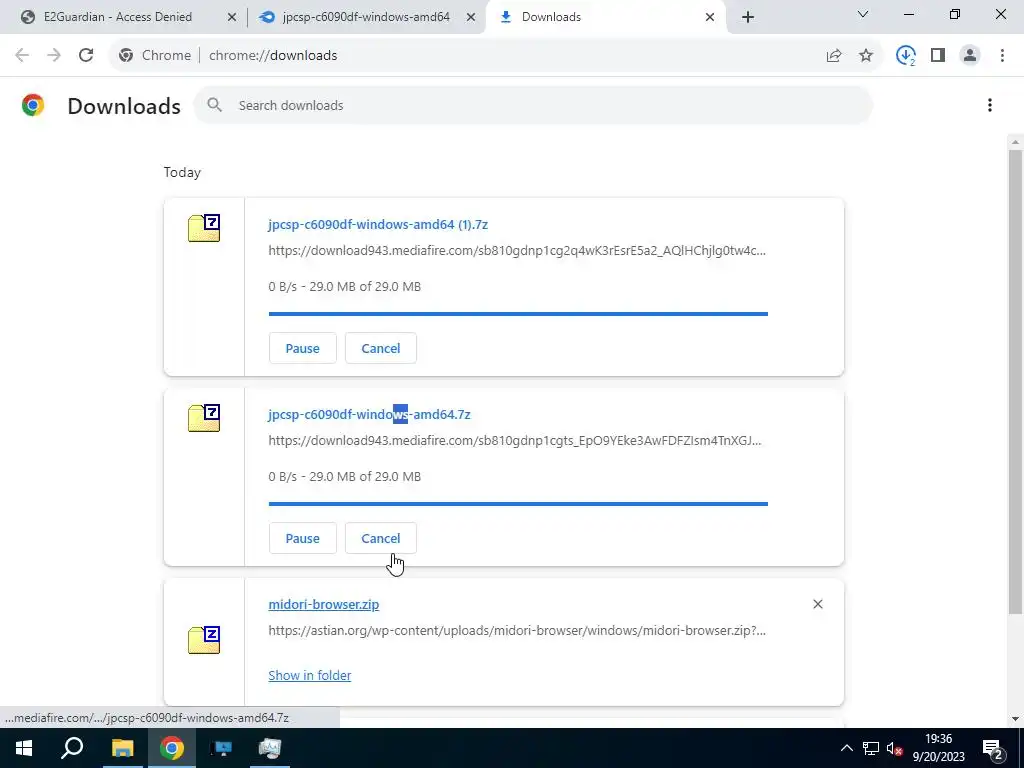Cancel the jpcsp-c6090df-windows-amd64.7z download
Viewport: 1024px width, 768px height.
point(381,538)
